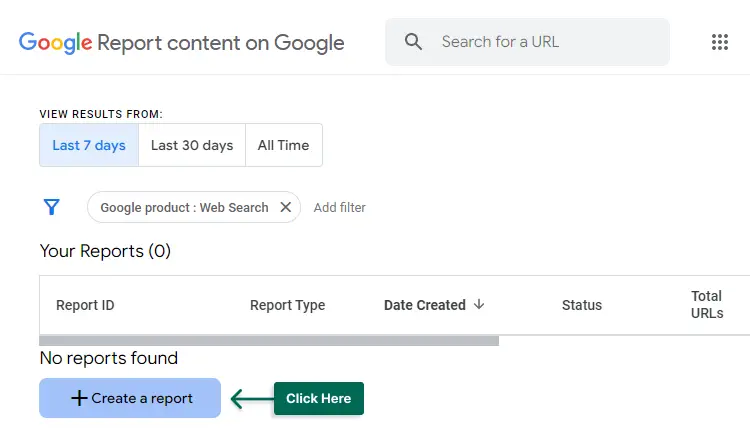750x444 pixels.
Task: Click the Create a report button
Action: (x=130, y=398)
